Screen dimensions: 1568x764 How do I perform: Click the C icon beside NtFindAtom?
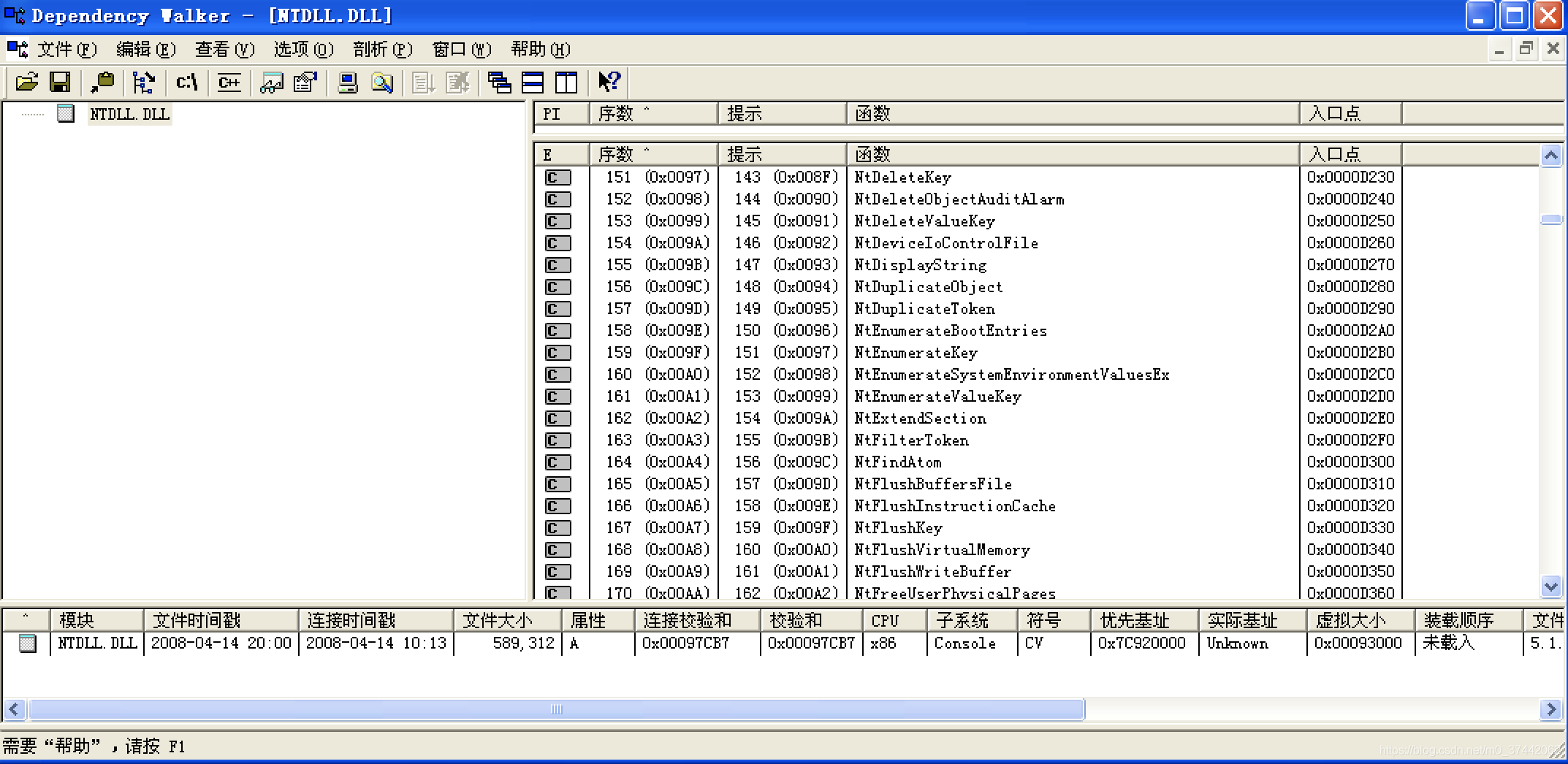tap(557, 462)
